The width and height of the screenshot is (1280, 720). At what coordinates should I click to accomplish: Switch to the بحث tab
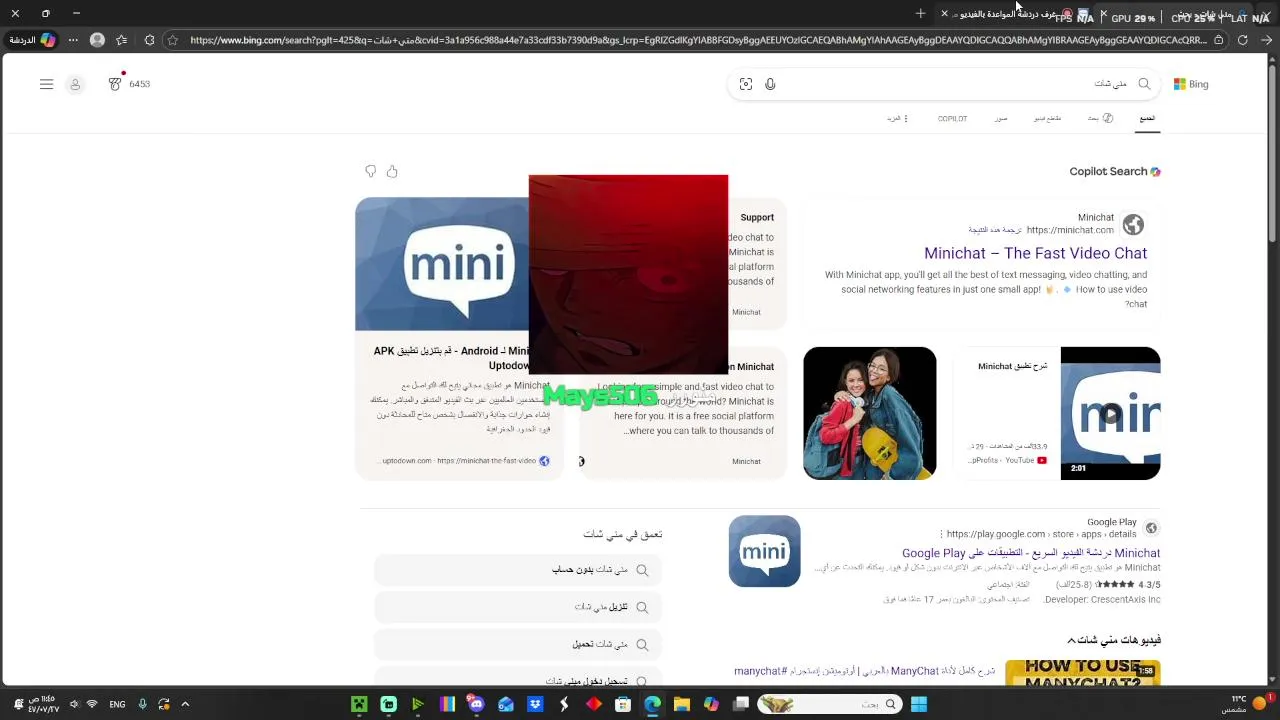[1100, 118]
